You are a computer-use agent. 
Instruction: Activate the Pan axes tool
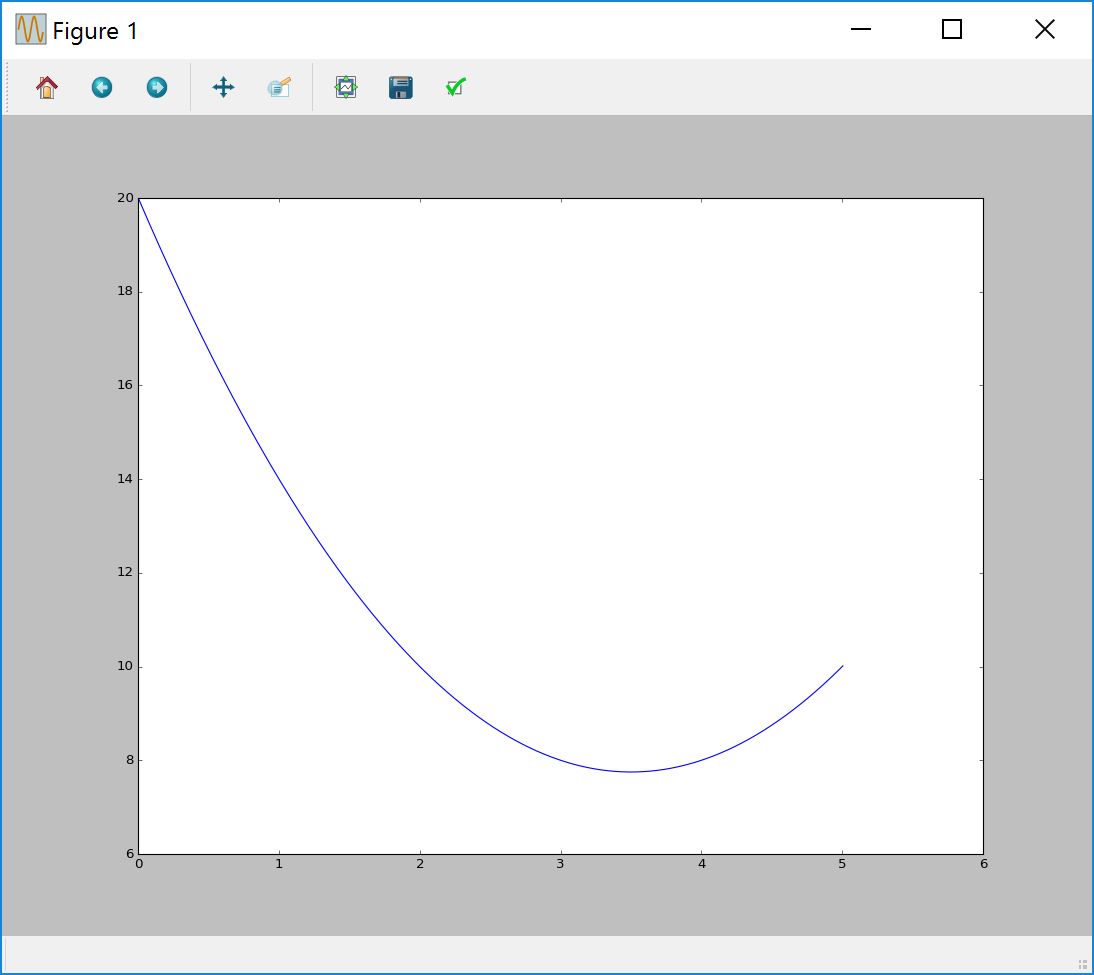[223, 87]
